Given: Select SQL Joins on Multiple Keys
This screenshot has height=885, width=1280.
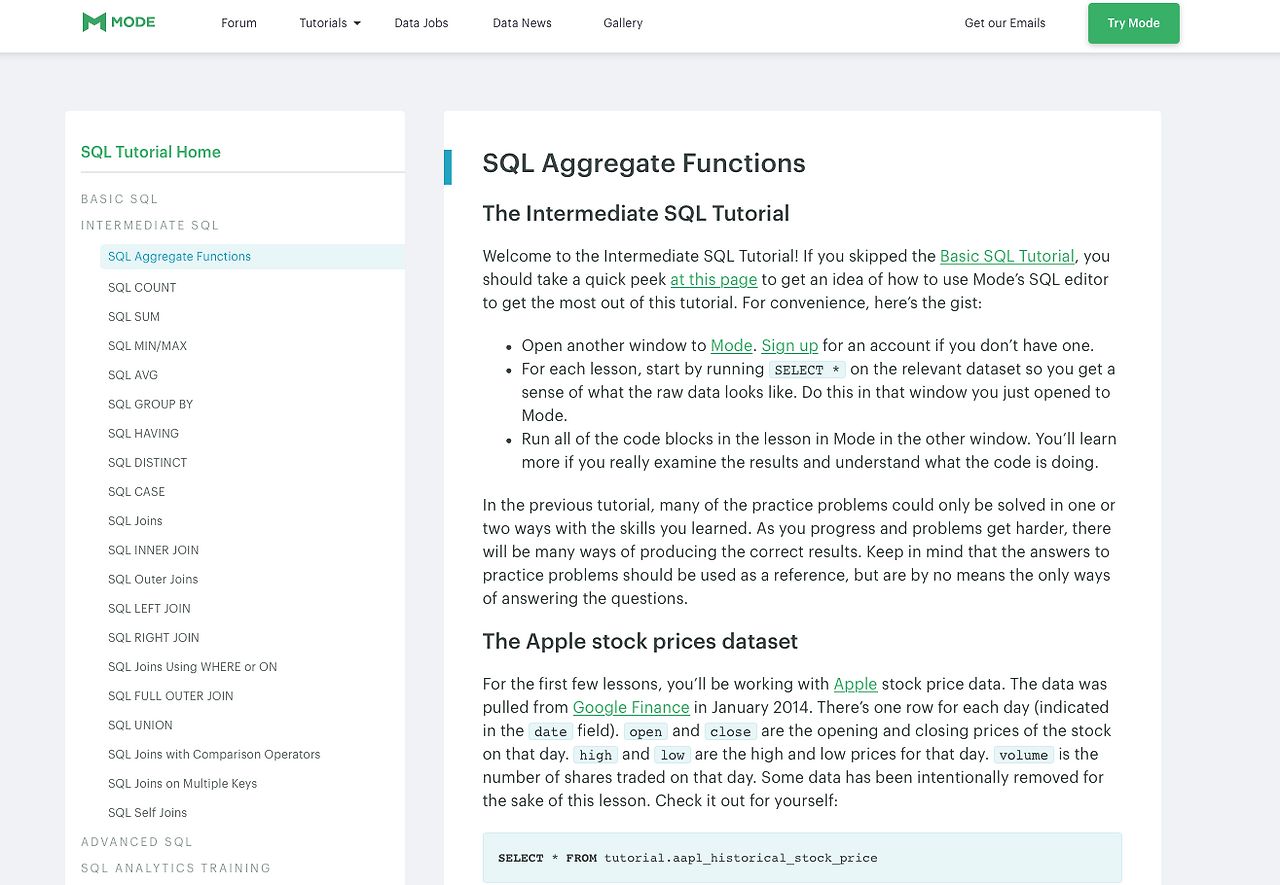Looking at the screenshot, I should pyautogui.click(x=183, y=783).
